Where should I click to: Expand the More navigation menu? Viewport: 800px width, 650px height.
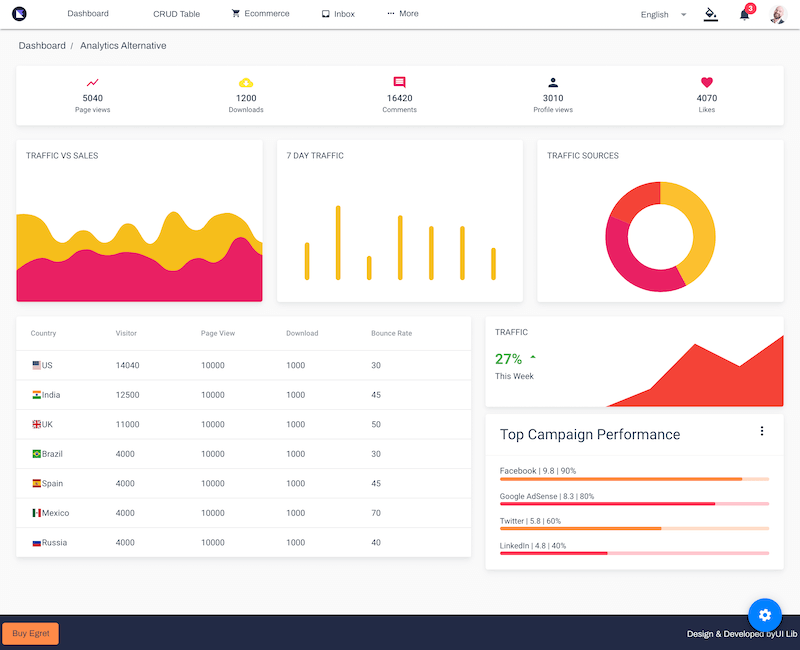403,14
